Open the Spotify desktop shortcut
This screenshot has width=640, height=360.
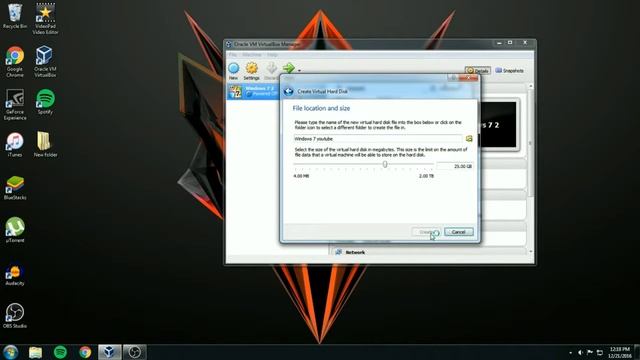pos(45,102)
